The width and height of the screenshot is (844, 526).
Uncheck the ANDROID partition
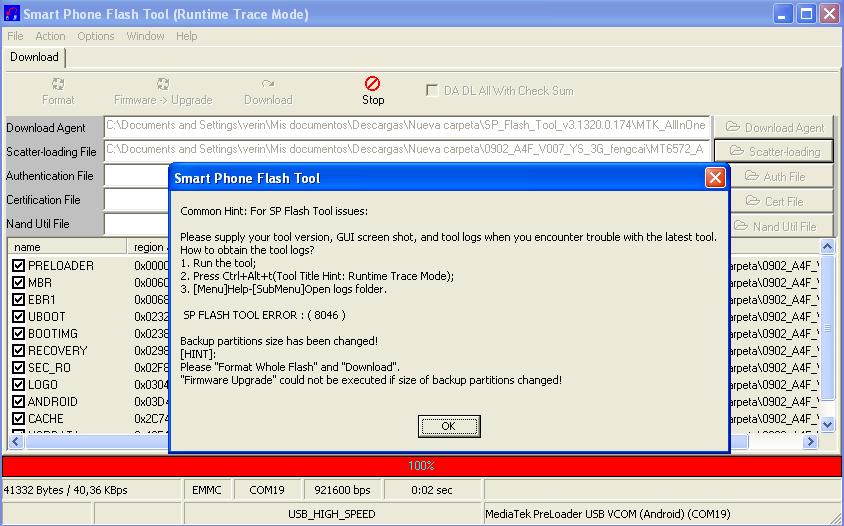19,402
